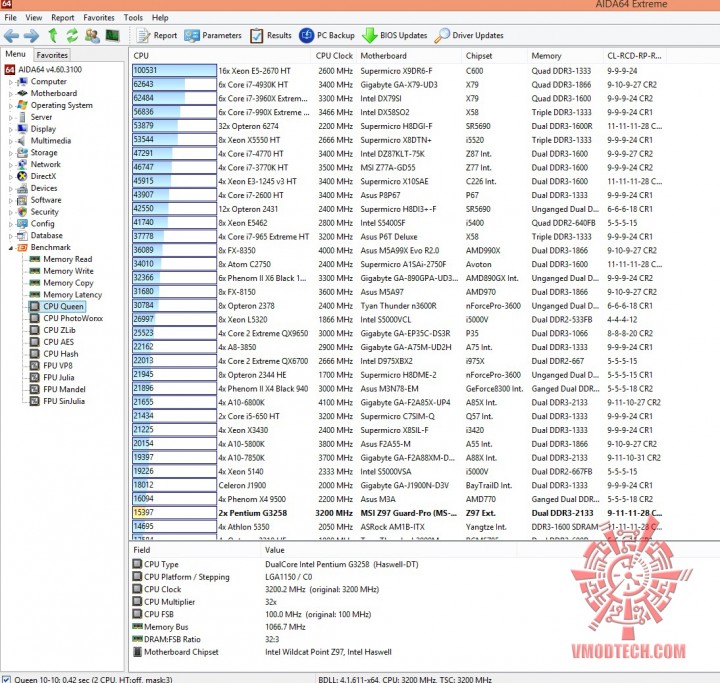Switch to the Favorites tab
The height and width of the screenshot is (683, 720).
click(x=52, y=55)
